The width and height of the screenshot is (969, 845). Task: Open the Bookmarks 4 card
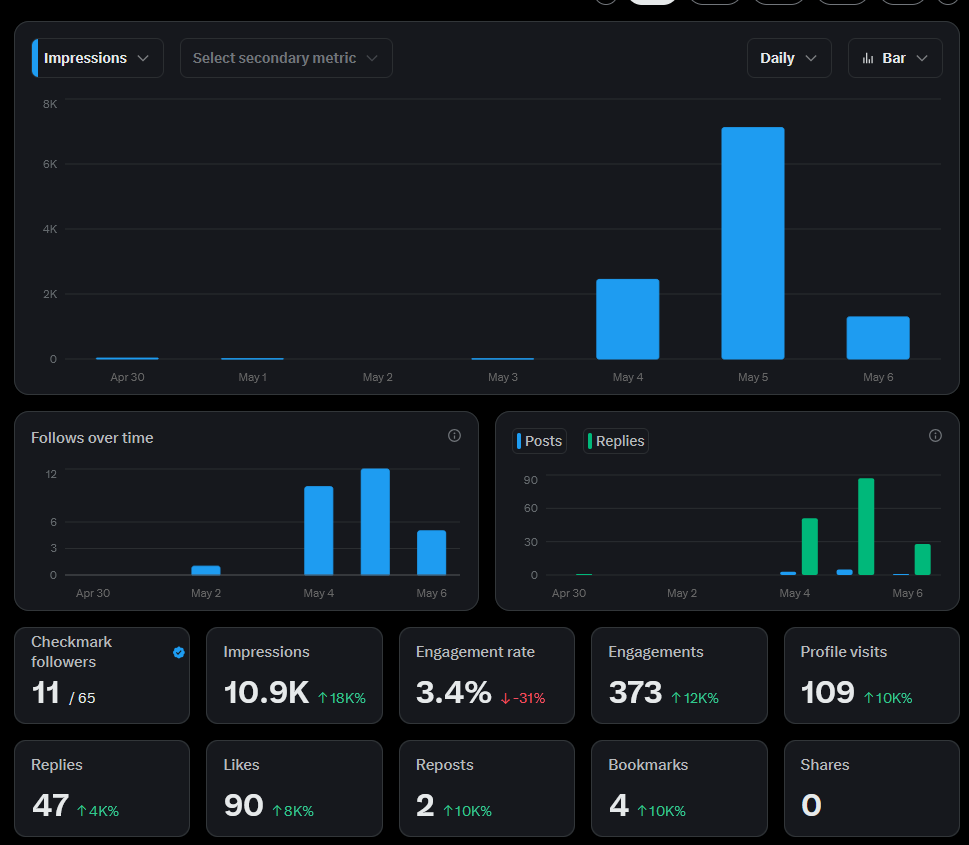coord(679,788)
